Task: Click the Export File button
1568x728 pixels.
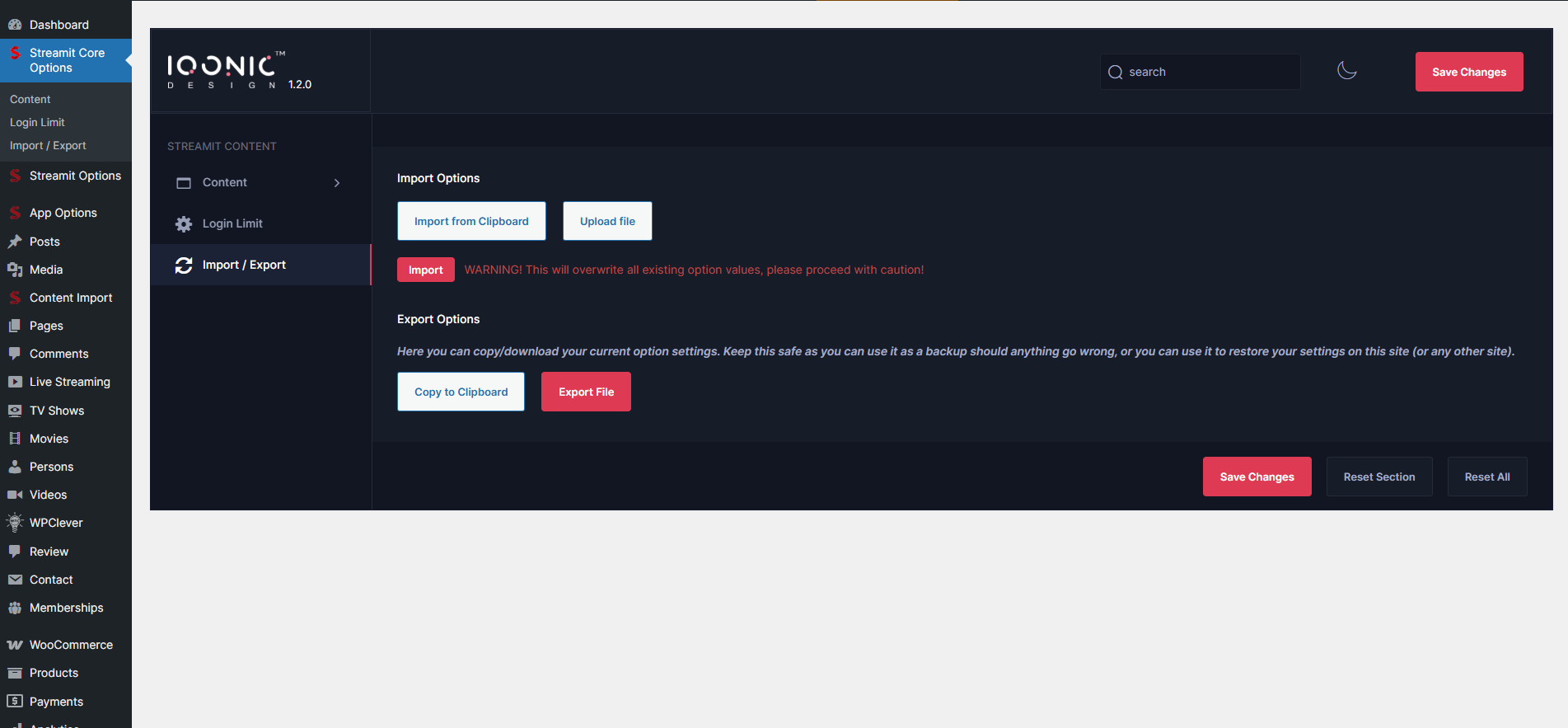Action: [x=586, y=392]
